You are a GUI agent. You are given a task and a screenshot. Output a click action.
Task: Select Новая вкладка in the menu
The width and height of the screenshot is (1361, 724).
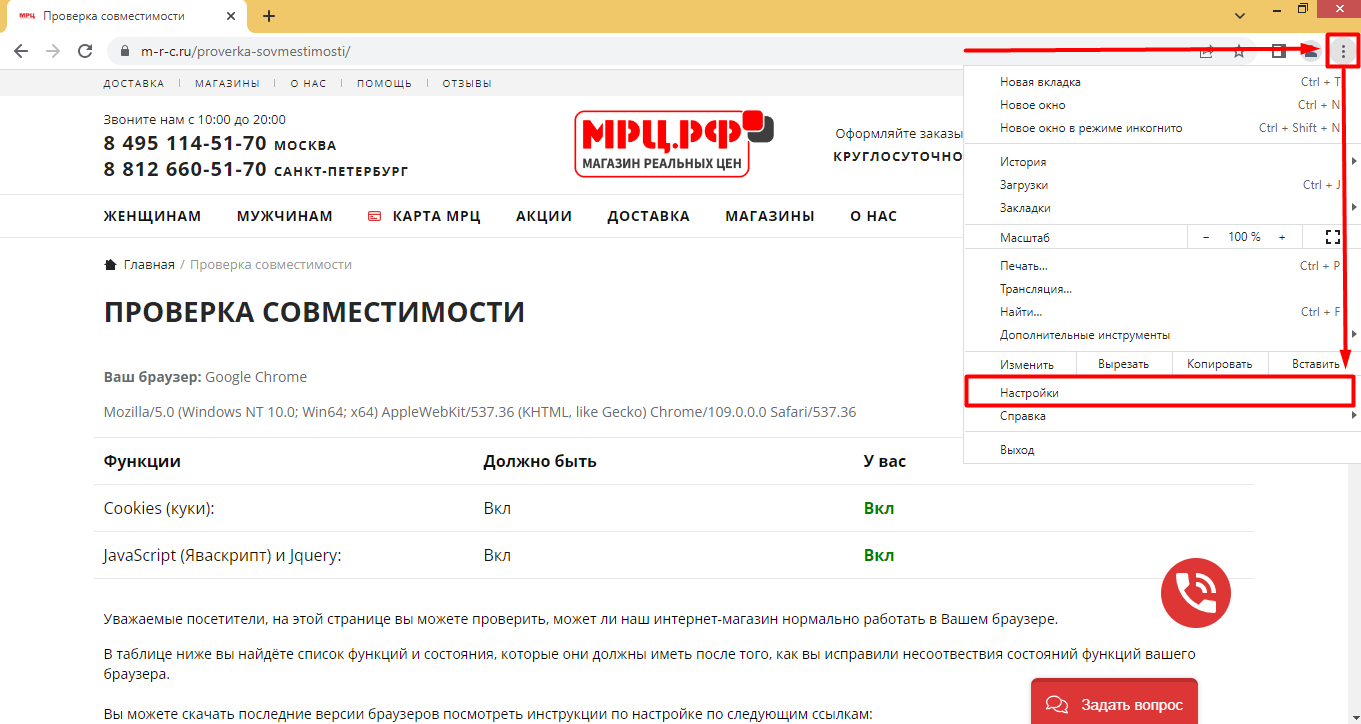coord(1162,82)
